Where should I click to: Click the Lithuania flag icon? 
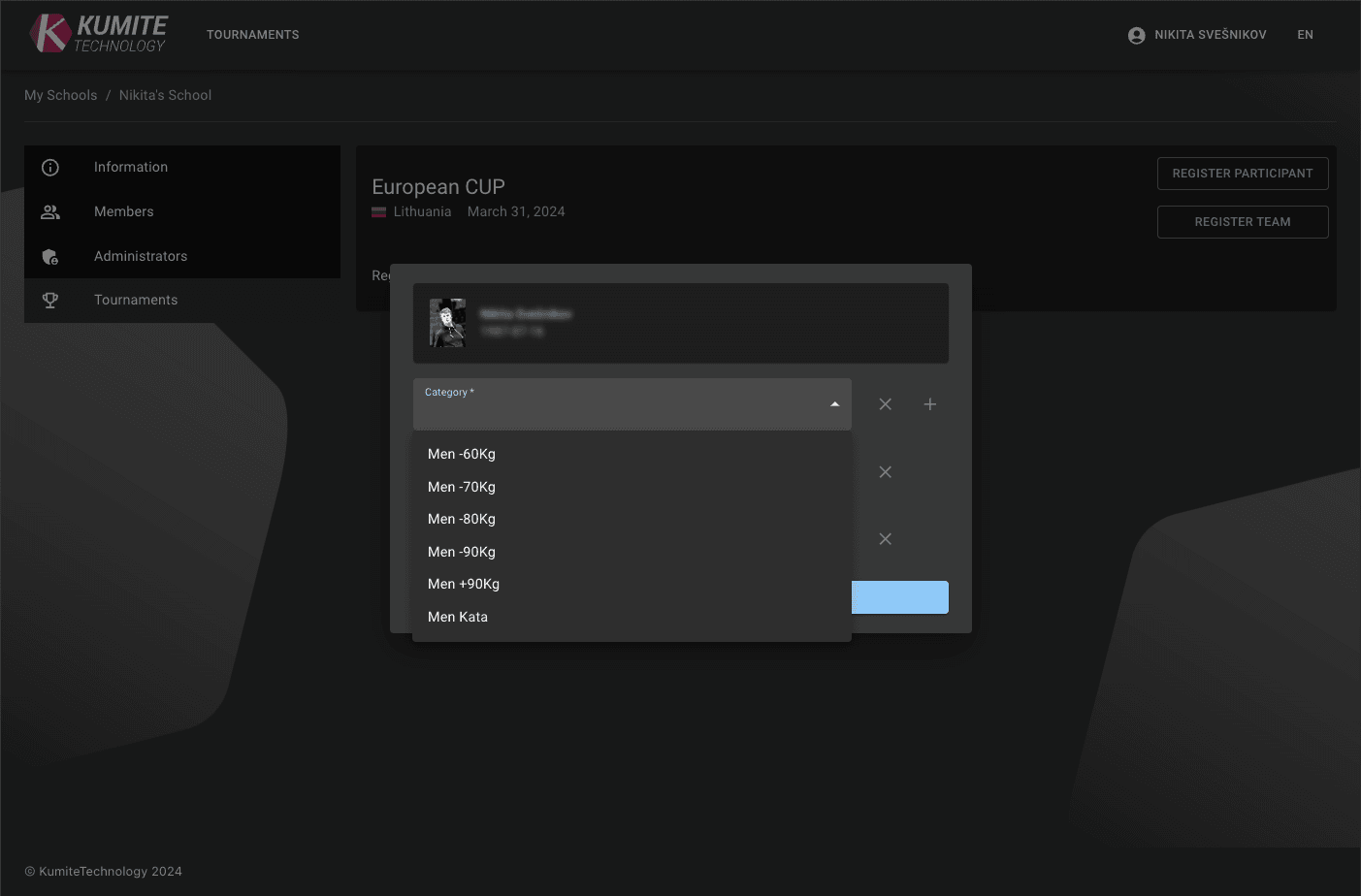click(x=378, y=210)
